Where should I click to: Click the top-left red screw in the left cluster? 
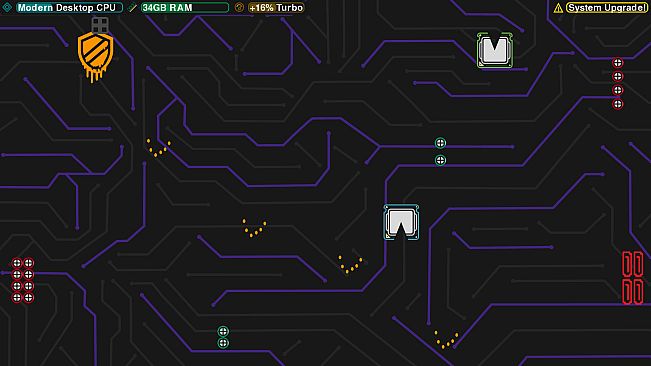point(17,263)
